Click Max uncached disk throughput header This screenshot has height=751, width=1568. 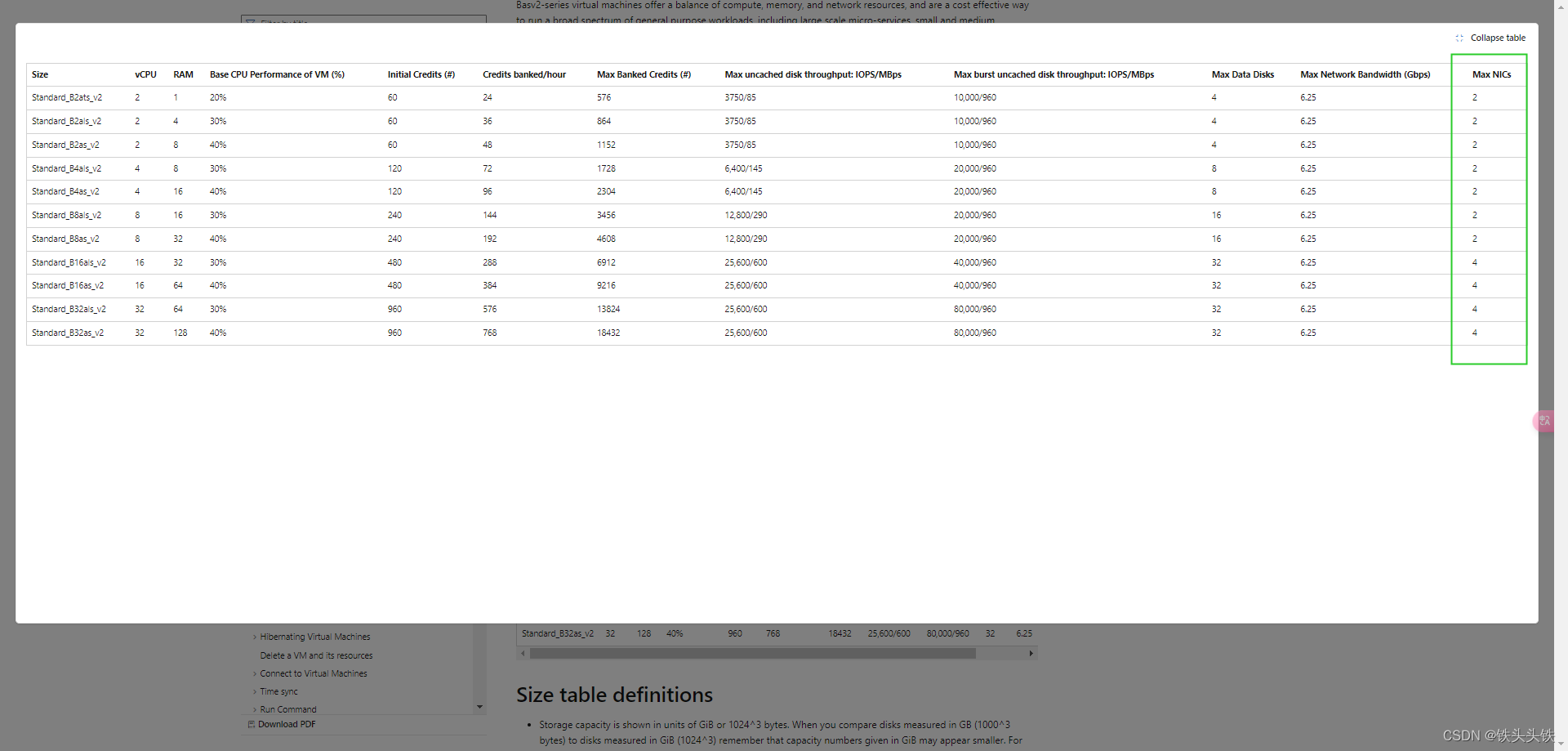pos(813,74)
